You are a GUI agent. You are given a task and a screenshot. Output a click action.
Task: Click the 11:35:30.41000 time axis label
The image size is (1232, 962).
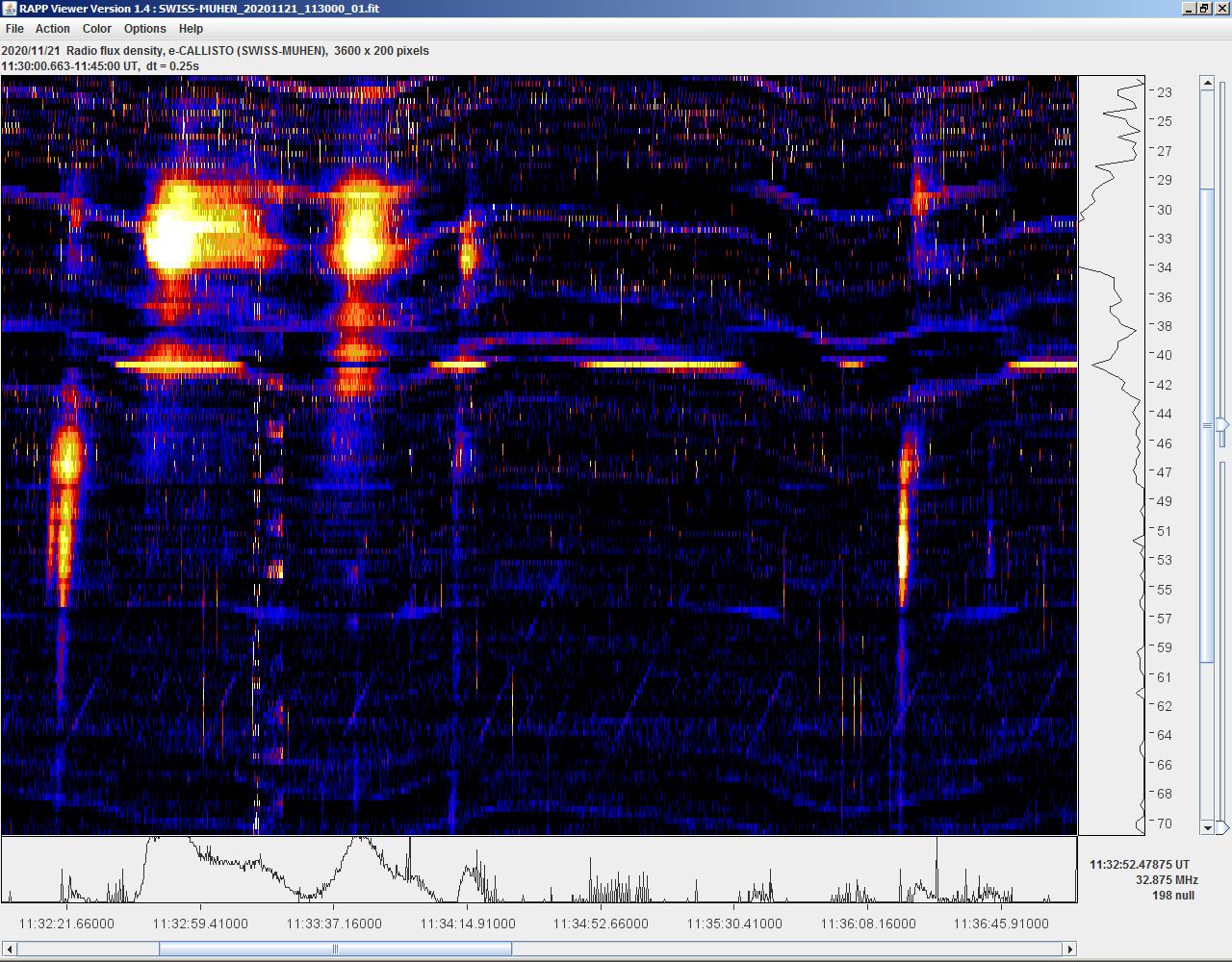pyautogui.click(x=734, y=924)
